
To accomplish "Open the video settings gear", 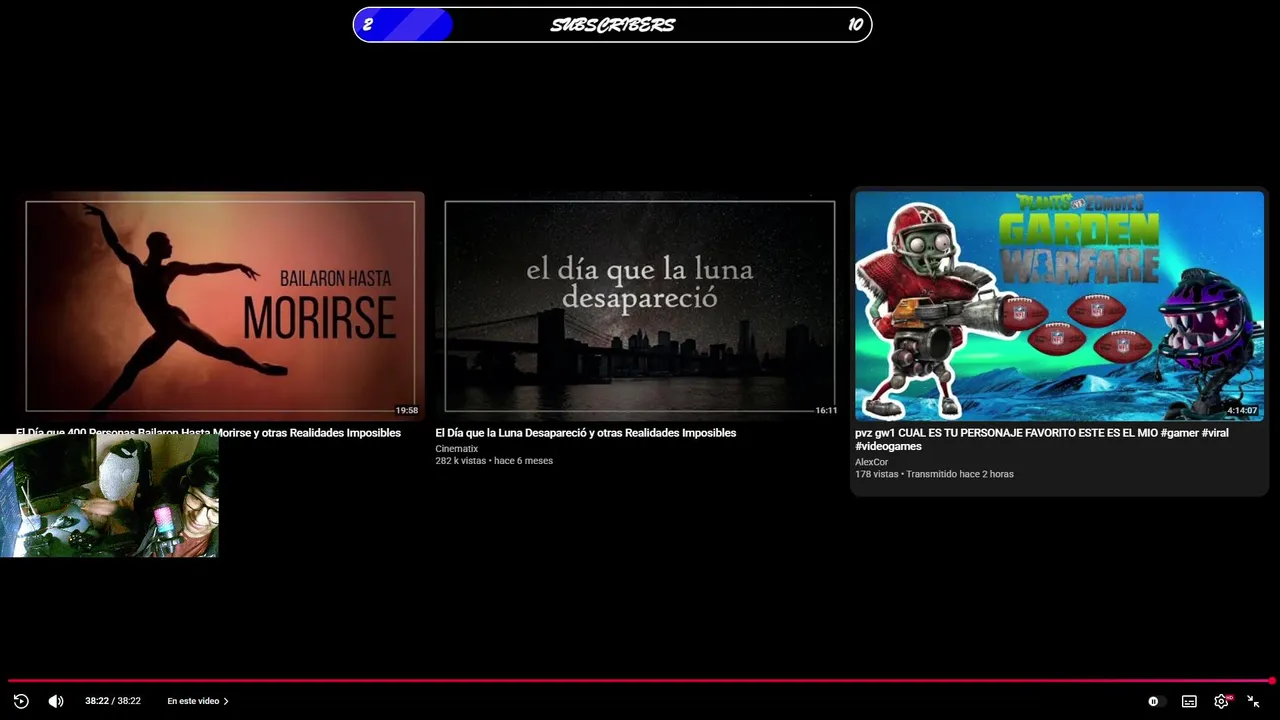I will point(1222,701).
